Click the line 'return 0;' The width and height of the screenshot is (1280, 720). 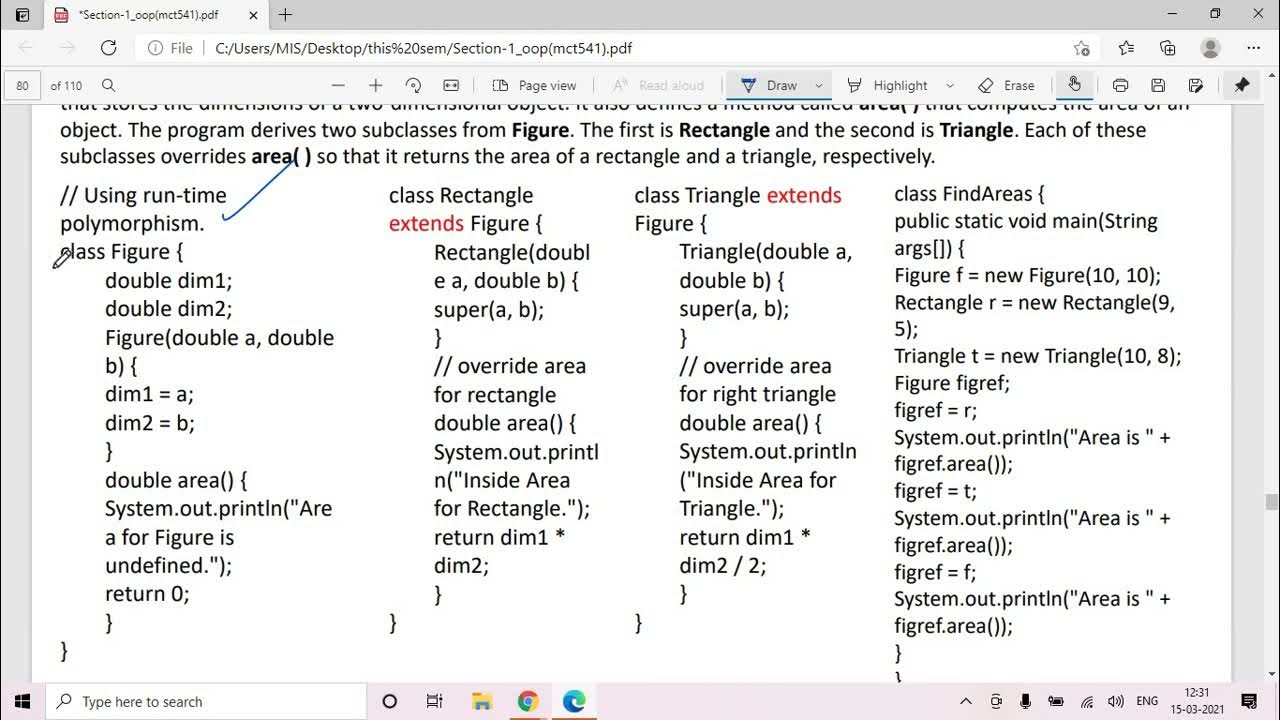click(x=147, y=593)
